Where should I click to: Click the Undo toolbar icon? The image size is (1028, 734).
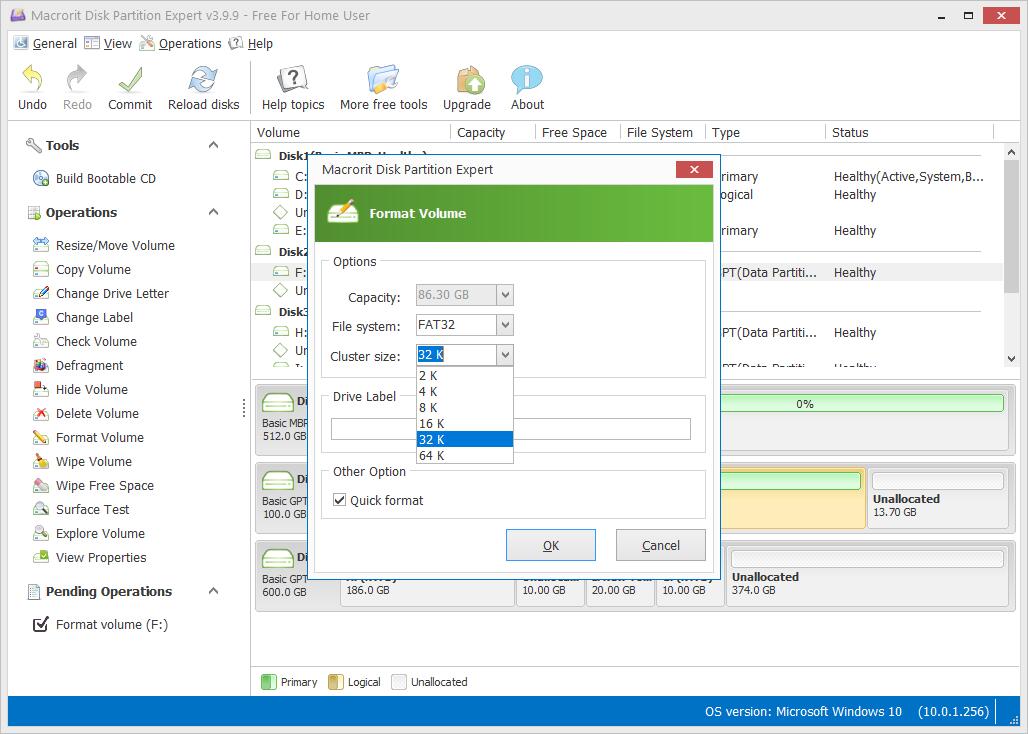click(32, 80)
